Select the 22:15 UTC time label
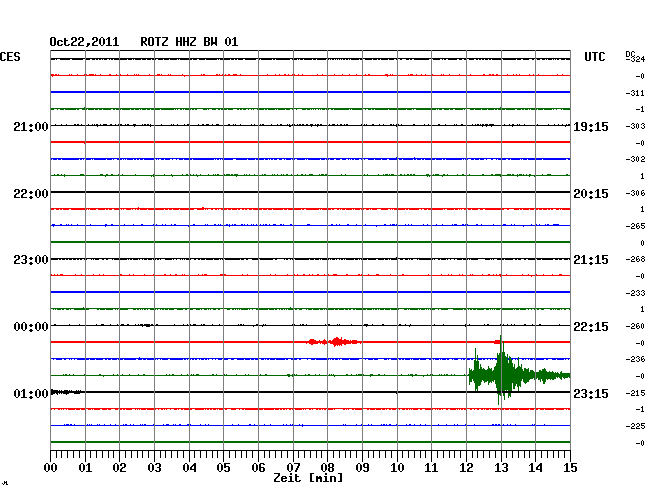 click(591, 327)
